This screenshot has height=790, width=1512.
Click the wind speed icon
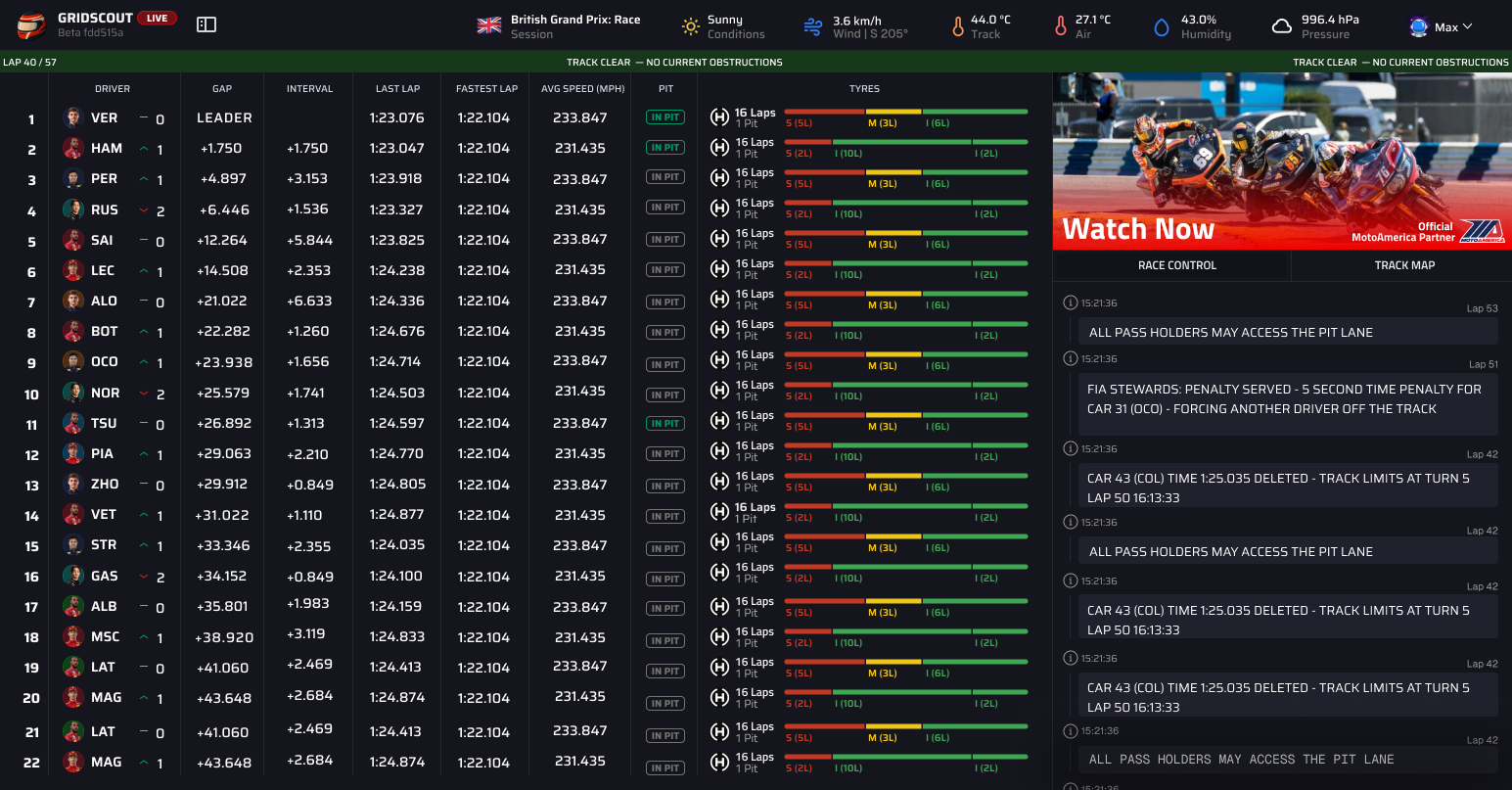coord(812,25)
